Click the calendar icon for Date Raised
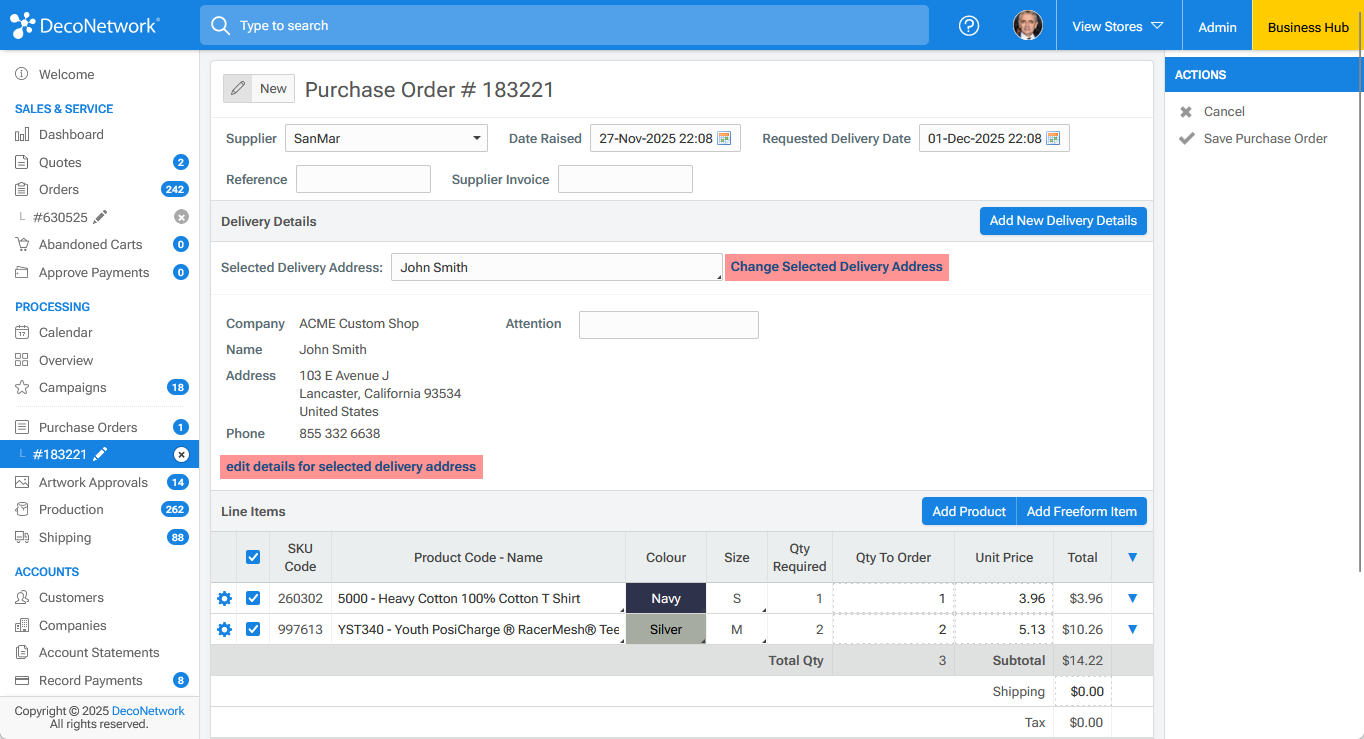The width and height of the screenshot is (1364, 739). [x=728, y=137]
